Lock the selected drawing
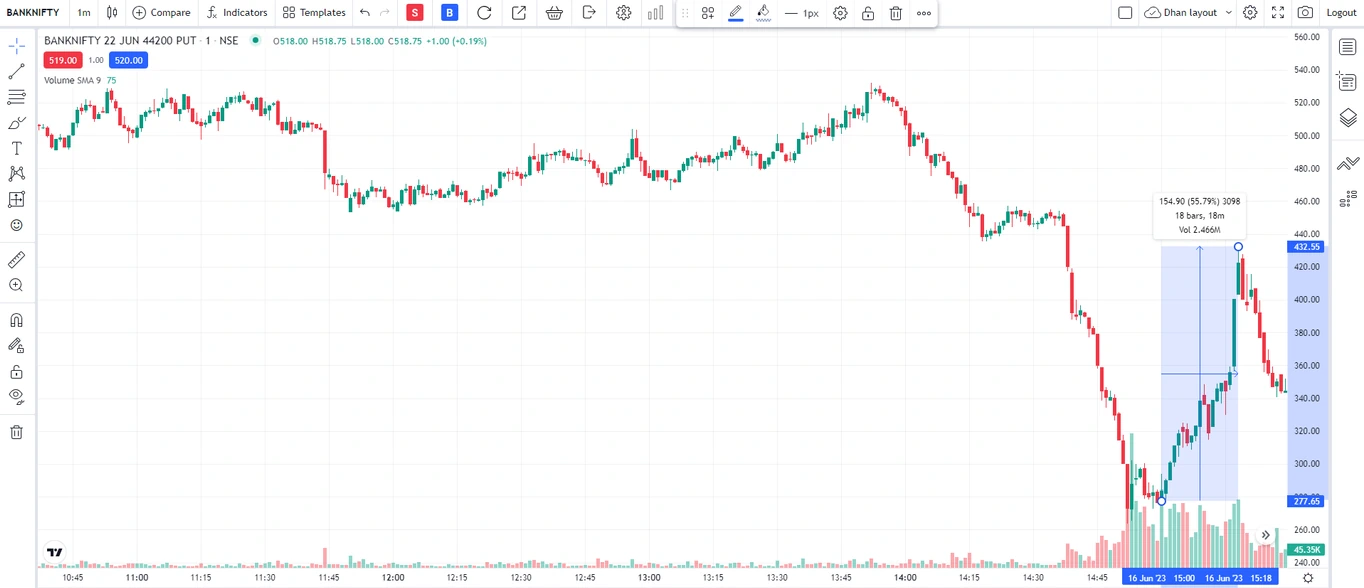Screen dimensions: 1364x588 click(868, 13)
